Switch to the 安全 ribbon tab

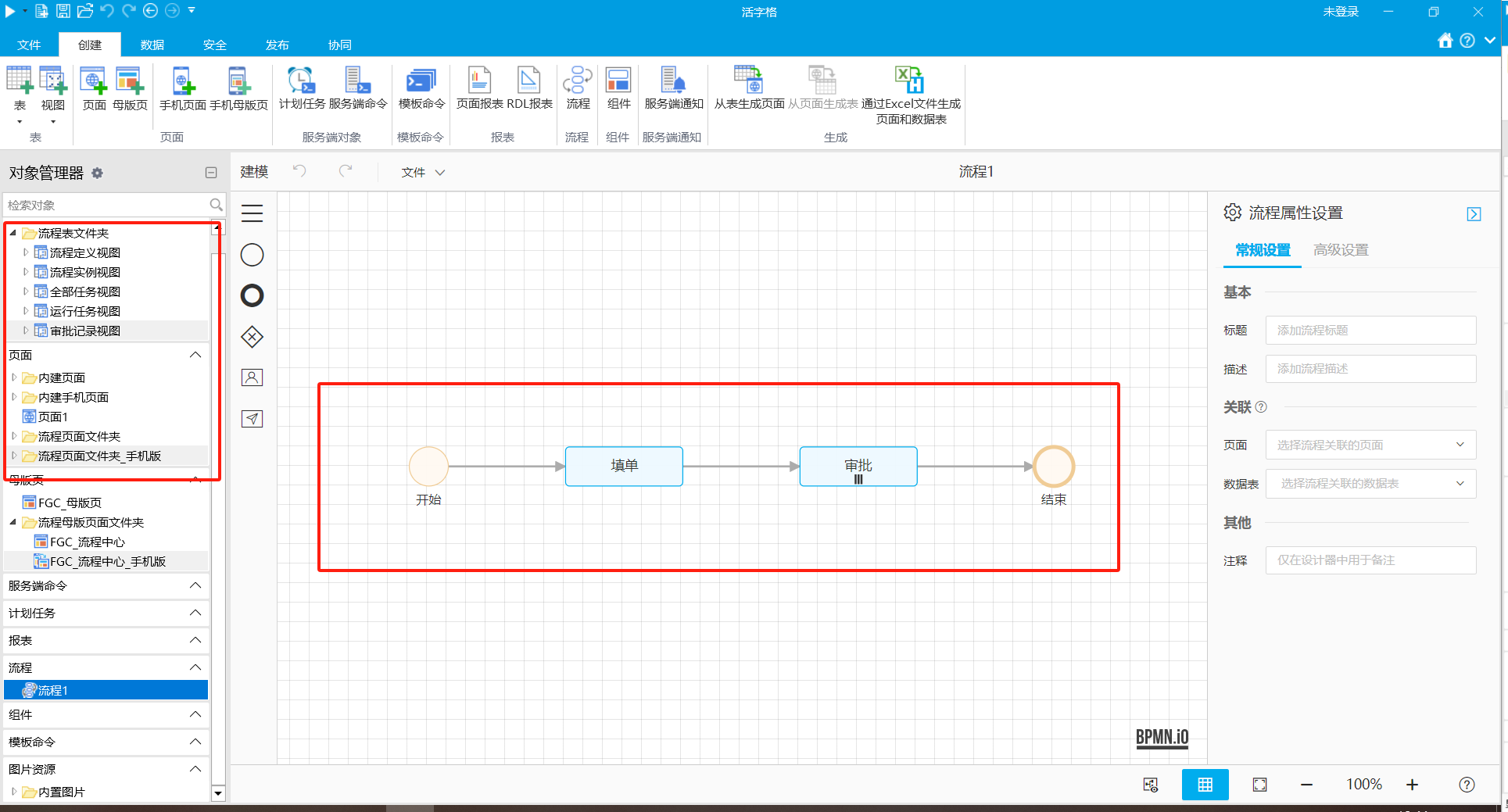point(215,45)
